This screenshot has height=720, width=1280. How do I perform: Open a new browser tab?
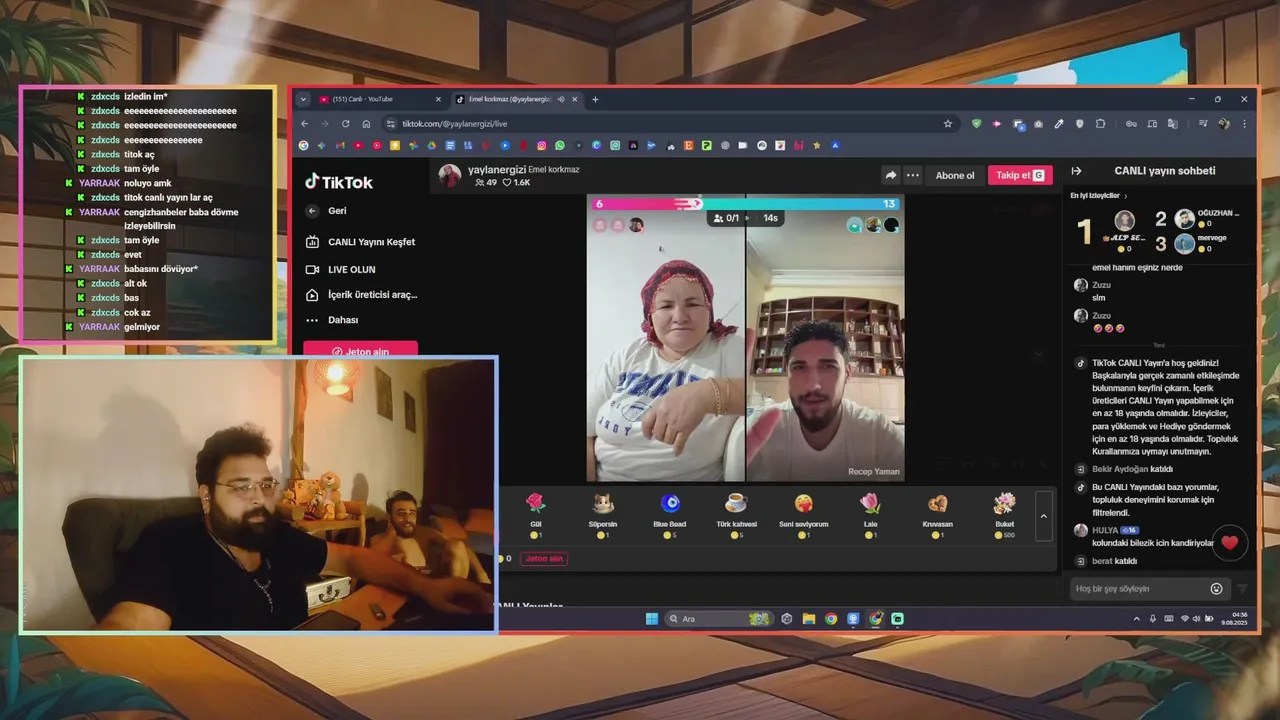click(595, 99)
